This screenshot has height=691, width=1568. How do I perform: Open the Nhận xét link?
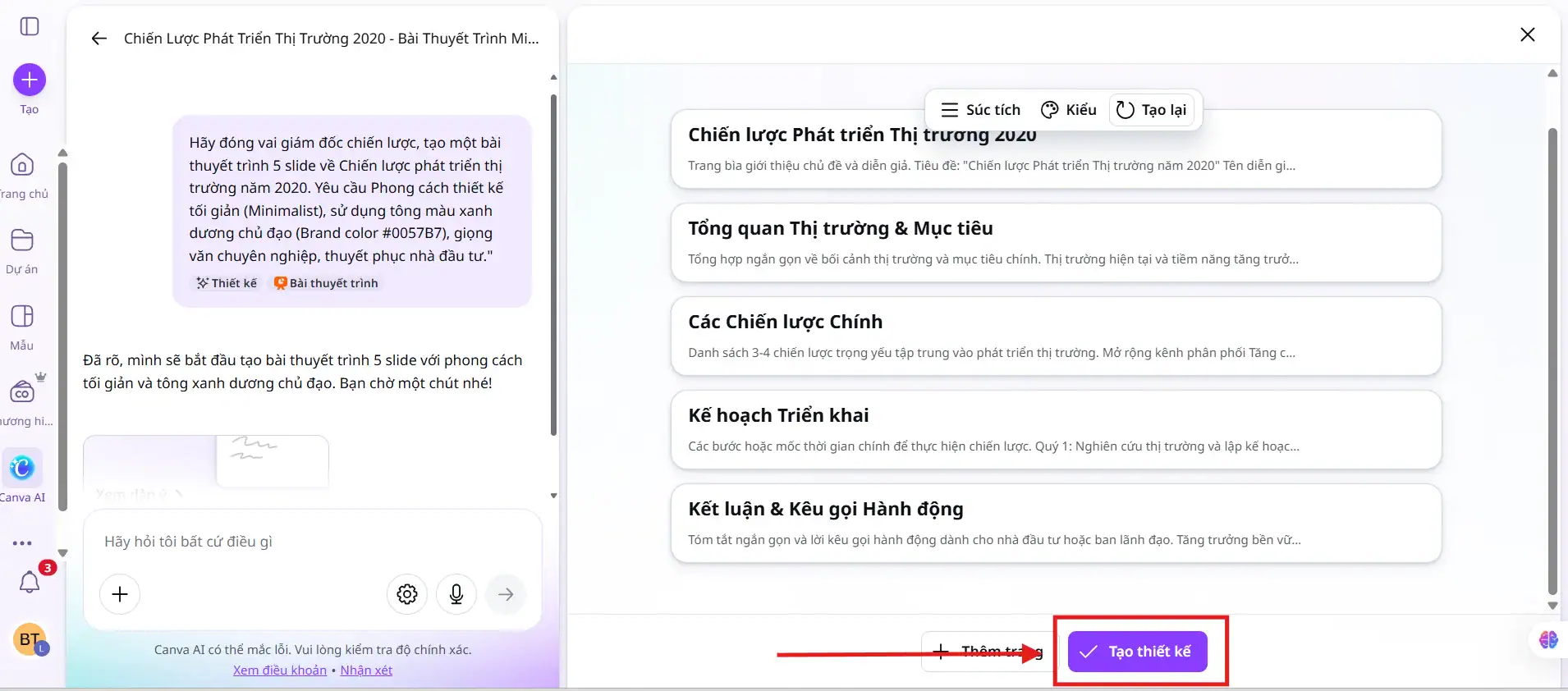(366, 670)
